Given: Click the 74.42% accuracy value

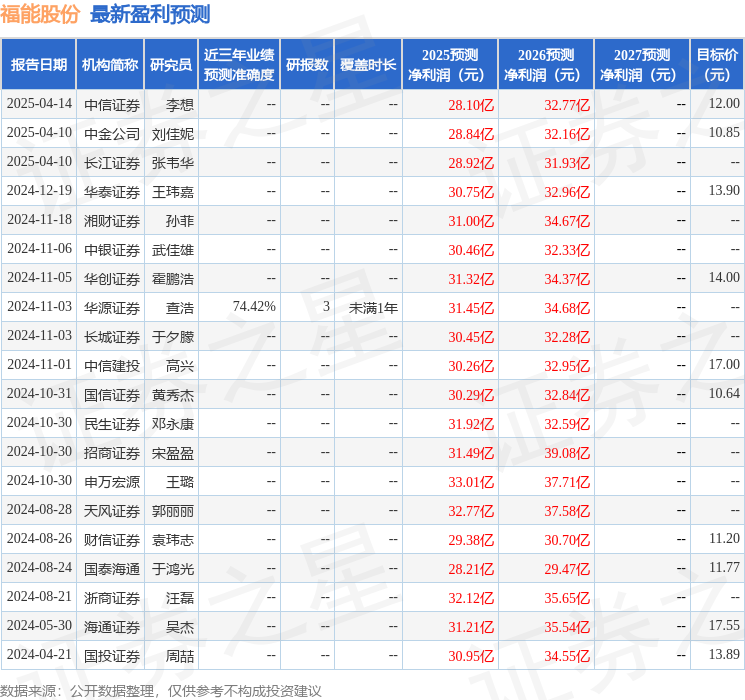Looking at the screenshot, I should coord(254,307).
